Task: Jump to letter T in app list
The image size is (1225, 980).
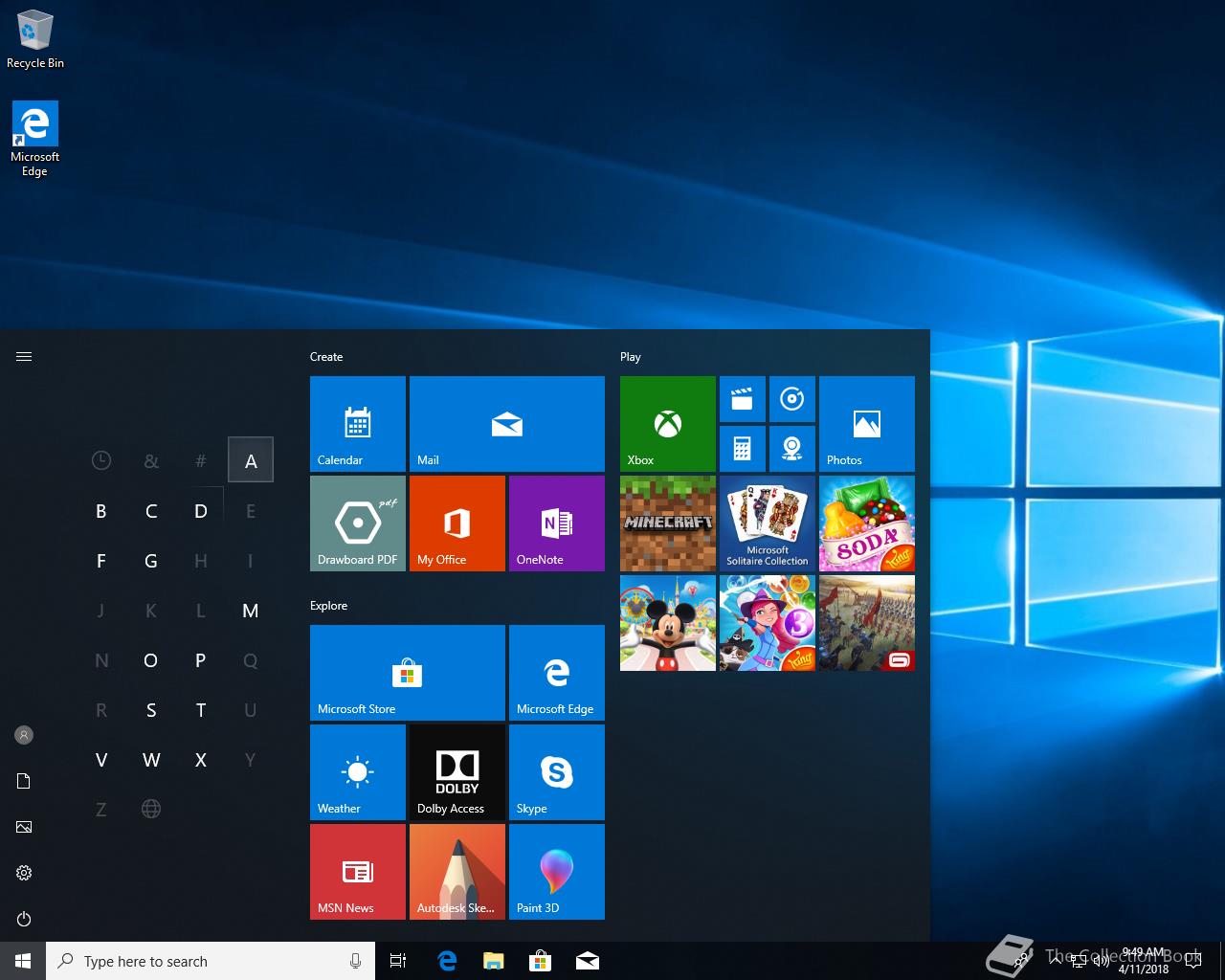Action: (201, 710)
